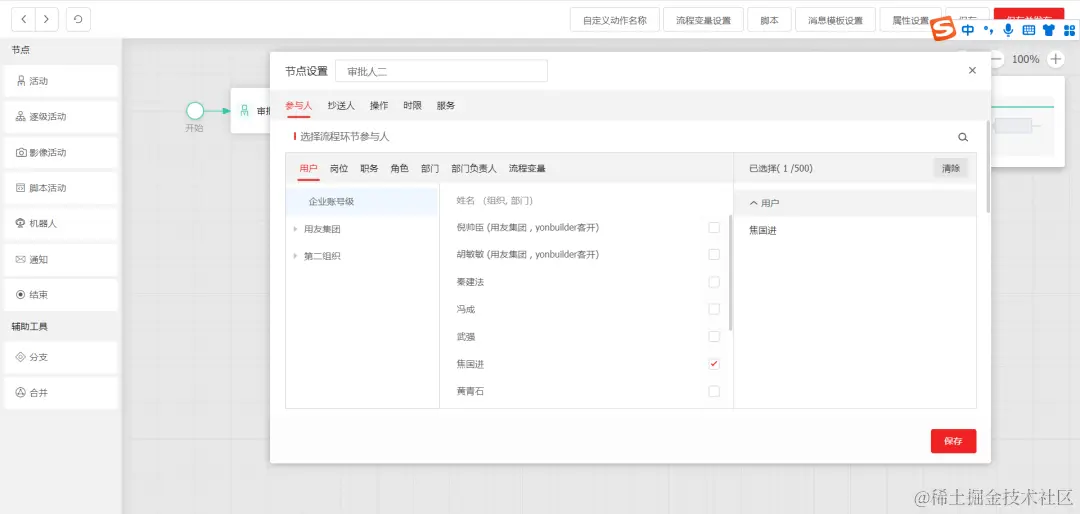Click the undo reset icon
The image size is (1080, 514).
[x=78, y=19]
